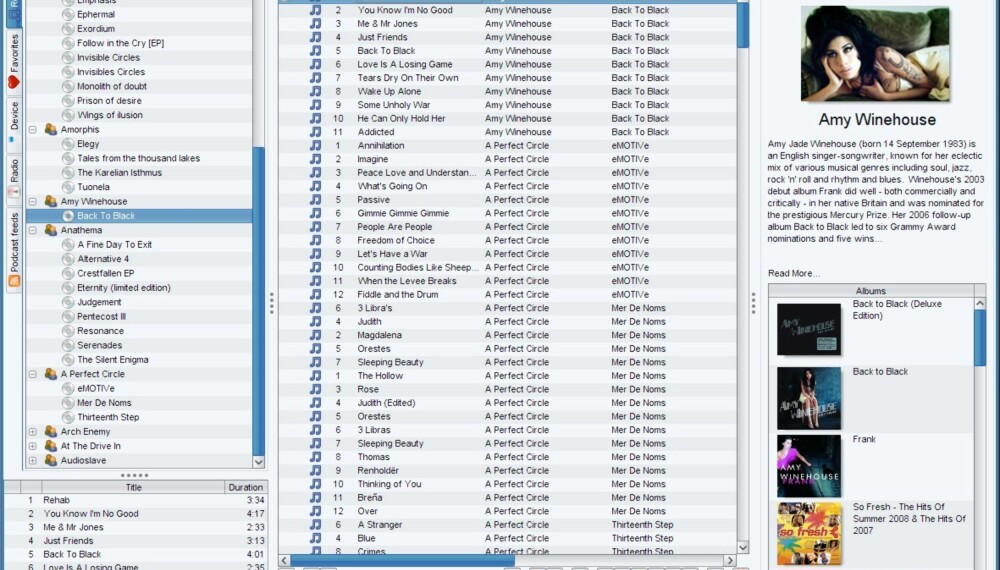This screenshot has height=570, width=1000.
Task: Click the note icon beside Passive
Action: (316, 200)
